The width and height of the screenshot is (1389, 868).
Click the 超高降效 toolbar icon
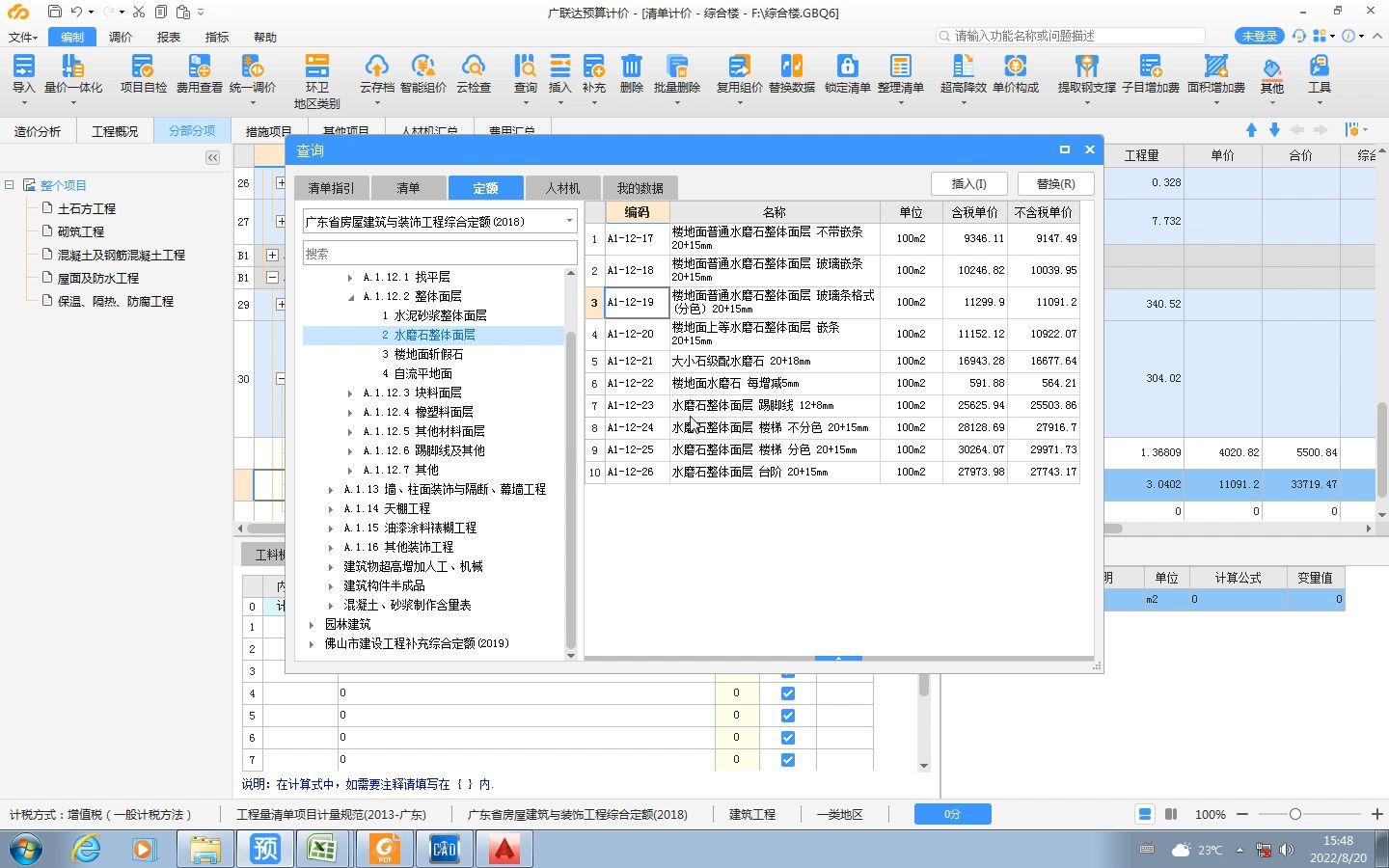(963, 73)
